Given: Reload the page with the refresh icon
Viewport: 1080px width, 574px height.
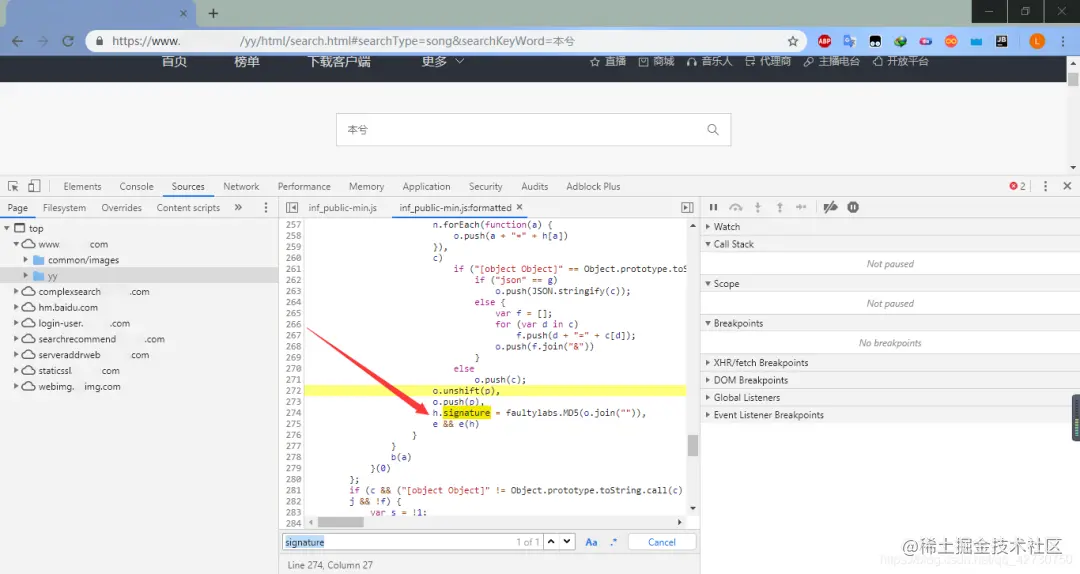Looking at the screenshot, I should tap(68, 41).
